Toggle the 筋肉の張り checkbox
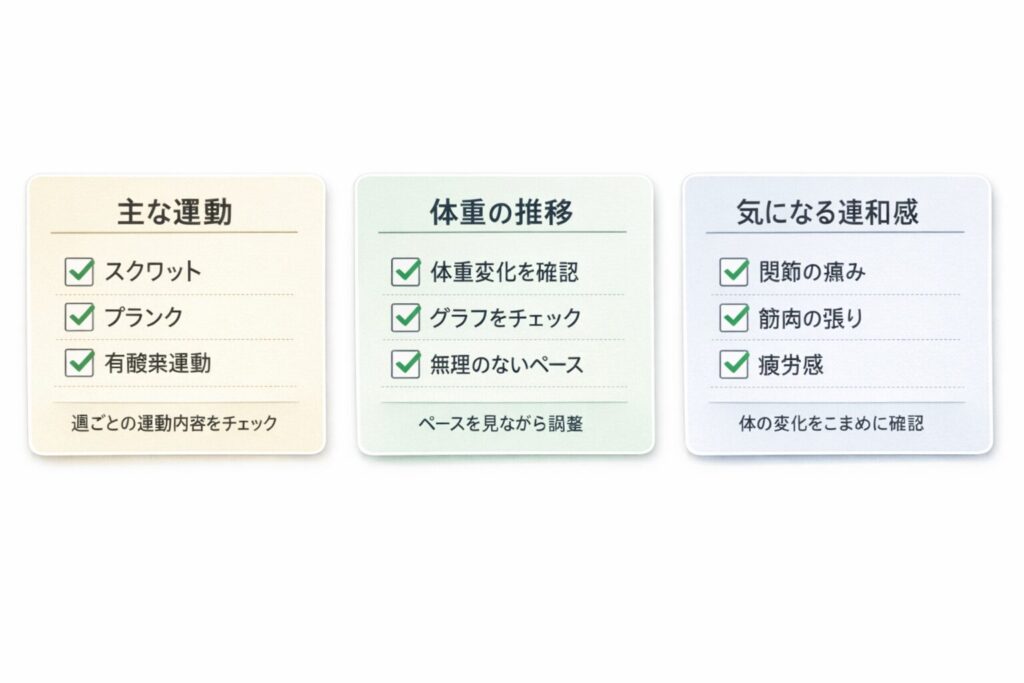This screenshot has height=683, width=1024. click(x=734, y=318)
